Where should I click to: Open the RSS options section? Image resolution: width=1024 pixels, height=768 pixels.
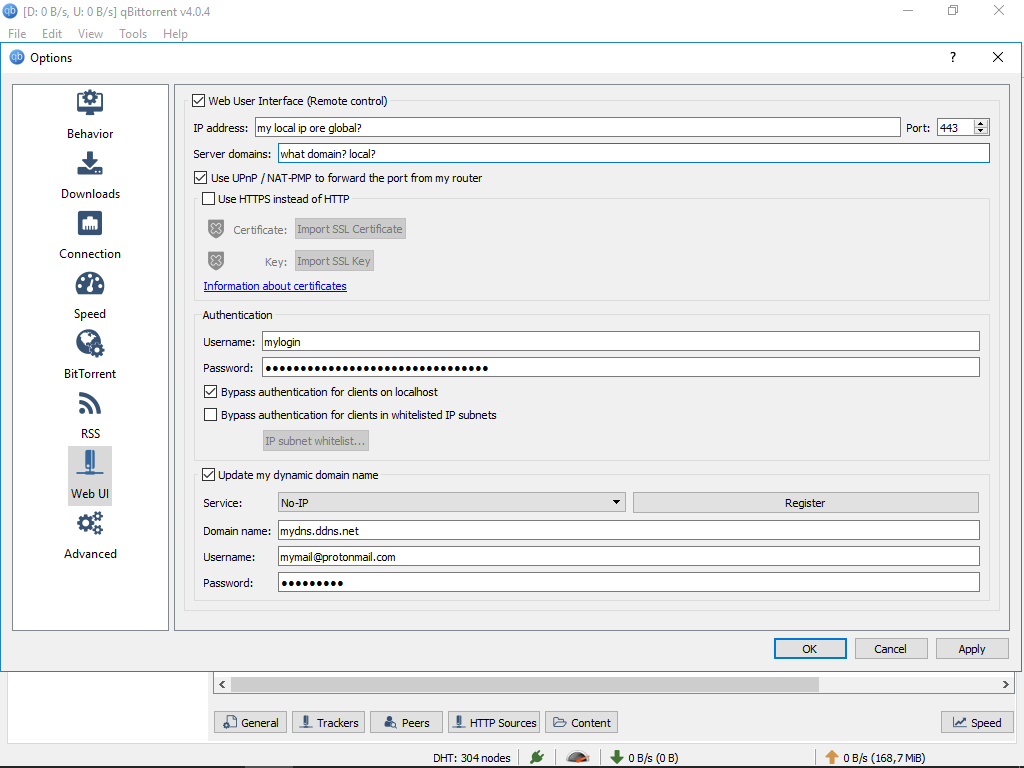(90, 416)
